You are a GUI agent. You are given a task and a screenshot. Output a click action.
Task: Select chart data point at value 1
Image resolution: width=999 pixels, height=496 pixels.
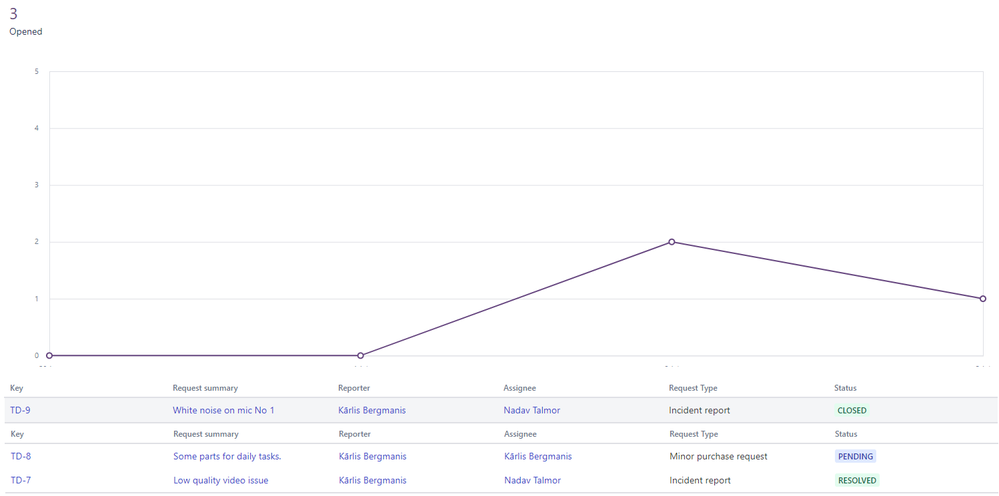[x=982, y=299]
